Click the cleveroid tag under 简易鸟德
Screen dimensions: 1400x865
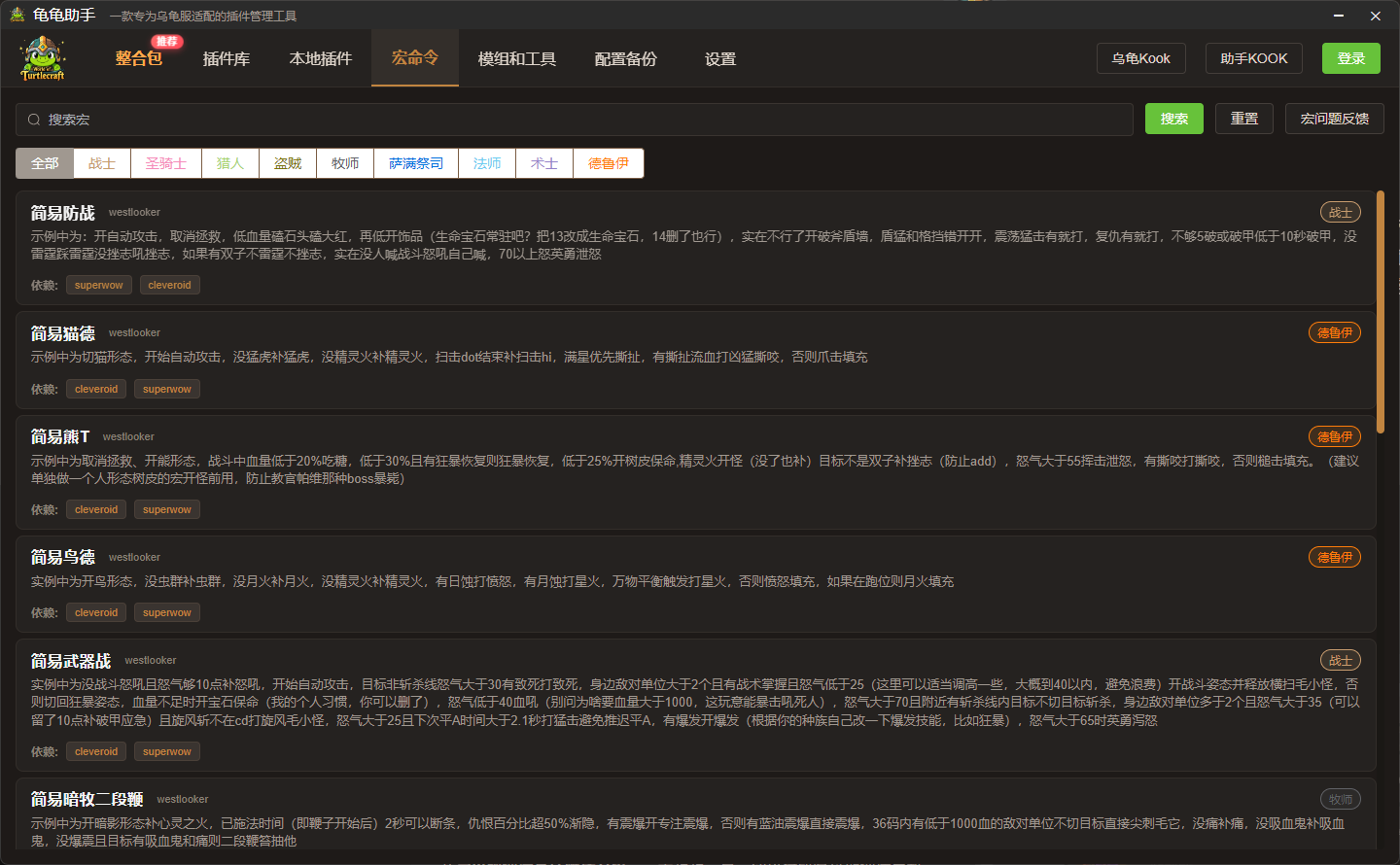click(95, 611)
